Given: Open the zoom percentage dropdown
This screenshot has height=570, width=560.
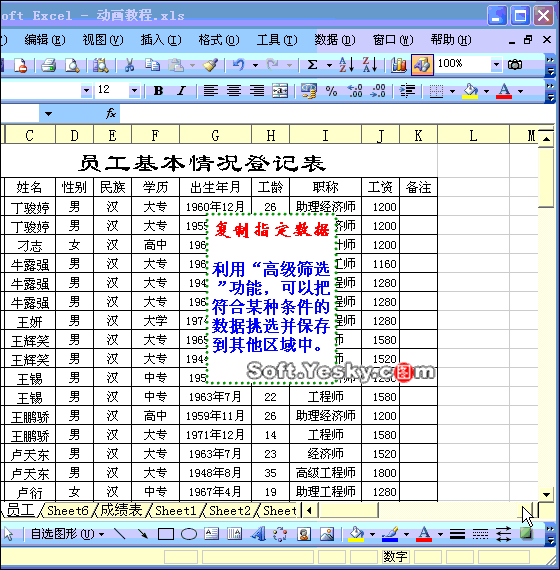Looking at the screenshot, I should pyautogui.click(x=496, y=65).
